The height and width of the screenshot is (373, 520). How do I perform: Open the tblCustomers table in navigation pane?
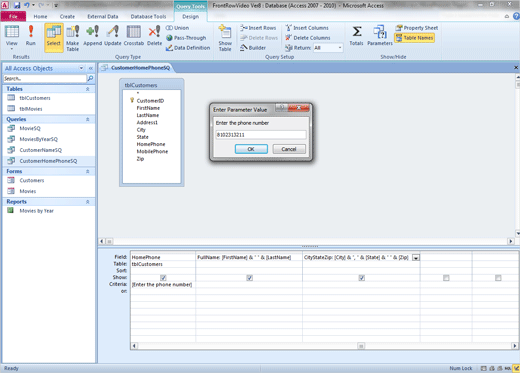[x=35, y=98]
